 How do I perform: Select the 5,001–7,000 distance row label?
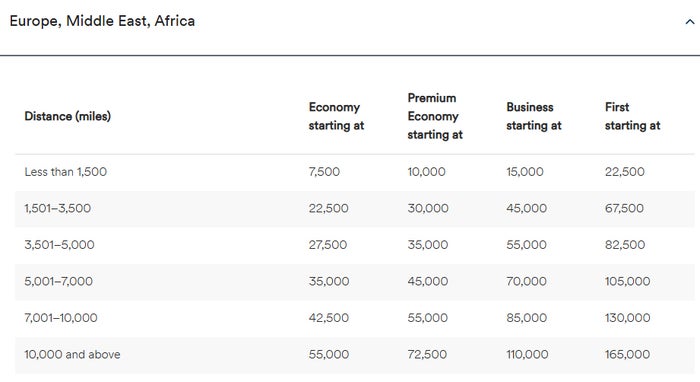coord(58,282)
